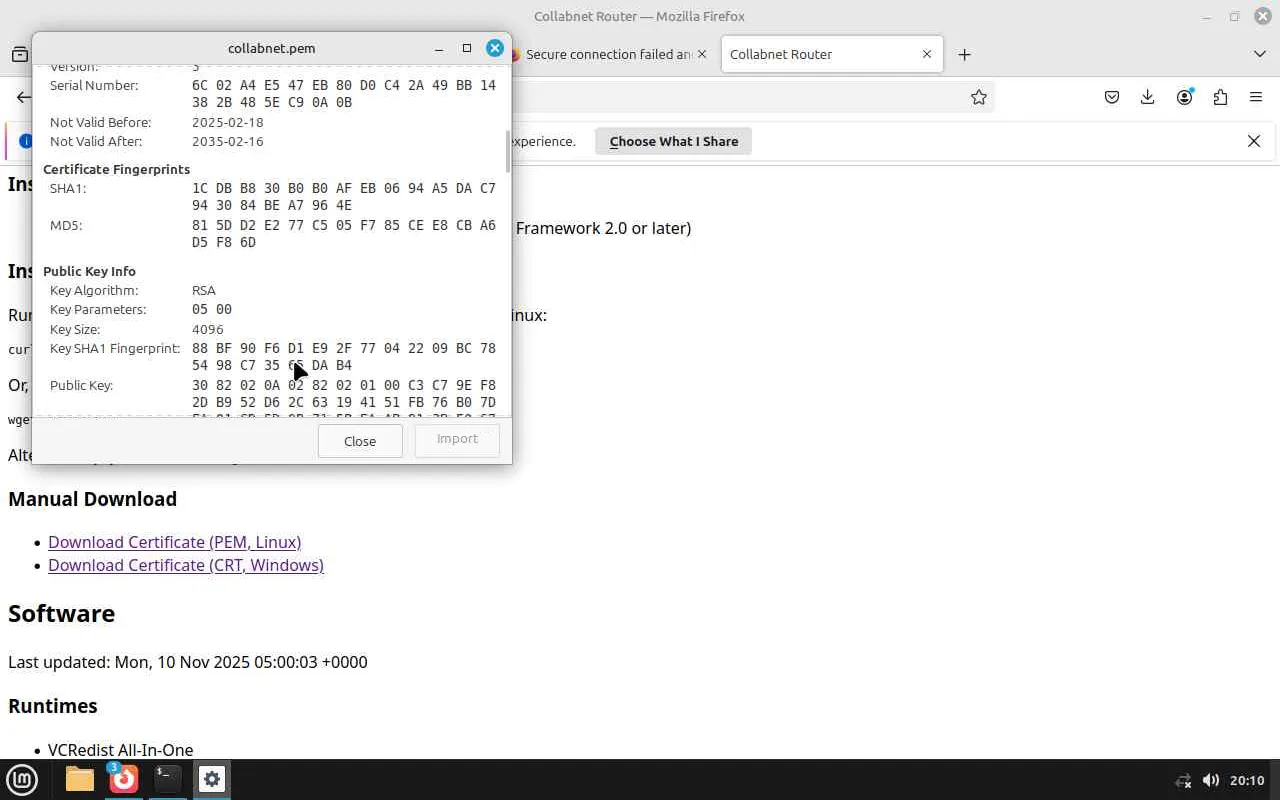This screenshot has height=800, width=1280.
Task: Click the 20:10 clock in taskbar
Action: 1247,780
